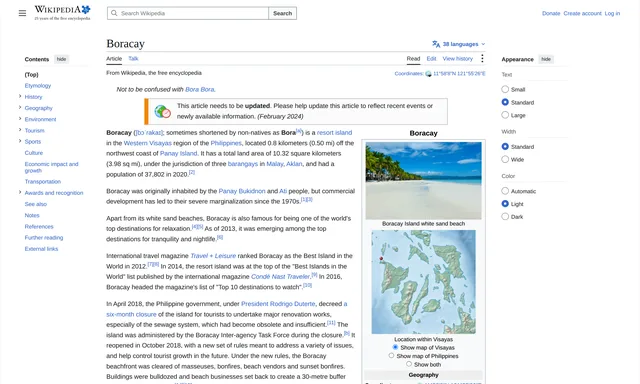Select Large text size
Image resolution: width=640 pixels, height=384 pixels.
(505, 115)
